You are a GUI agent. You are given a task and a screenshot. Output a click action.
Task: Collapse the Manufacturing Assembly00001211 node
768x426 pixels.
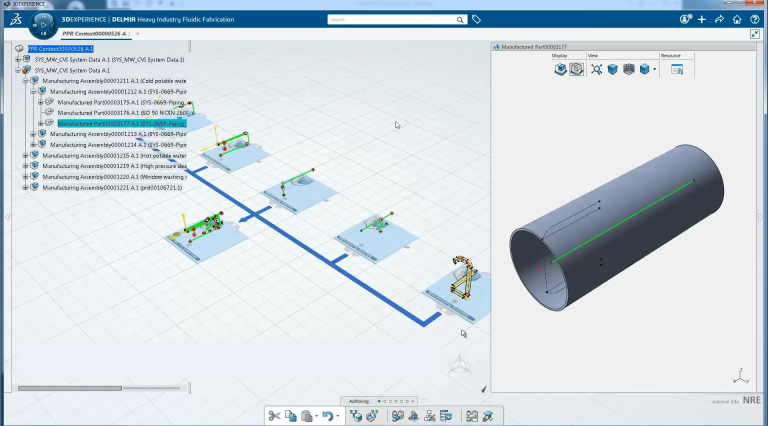pyautogui.click(x=26, y=81)
